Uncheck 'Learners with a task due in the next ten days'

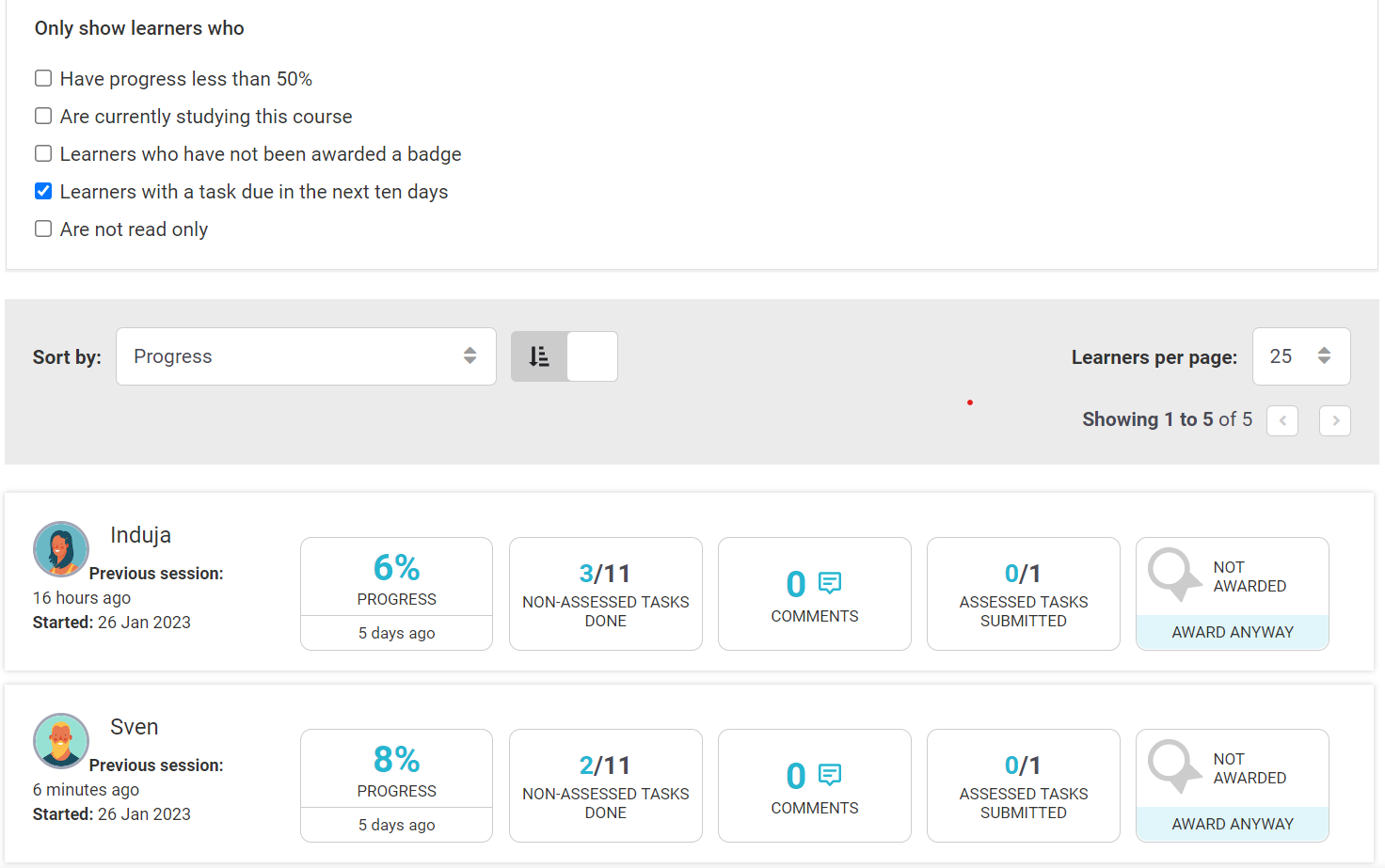tap(43, 191)
